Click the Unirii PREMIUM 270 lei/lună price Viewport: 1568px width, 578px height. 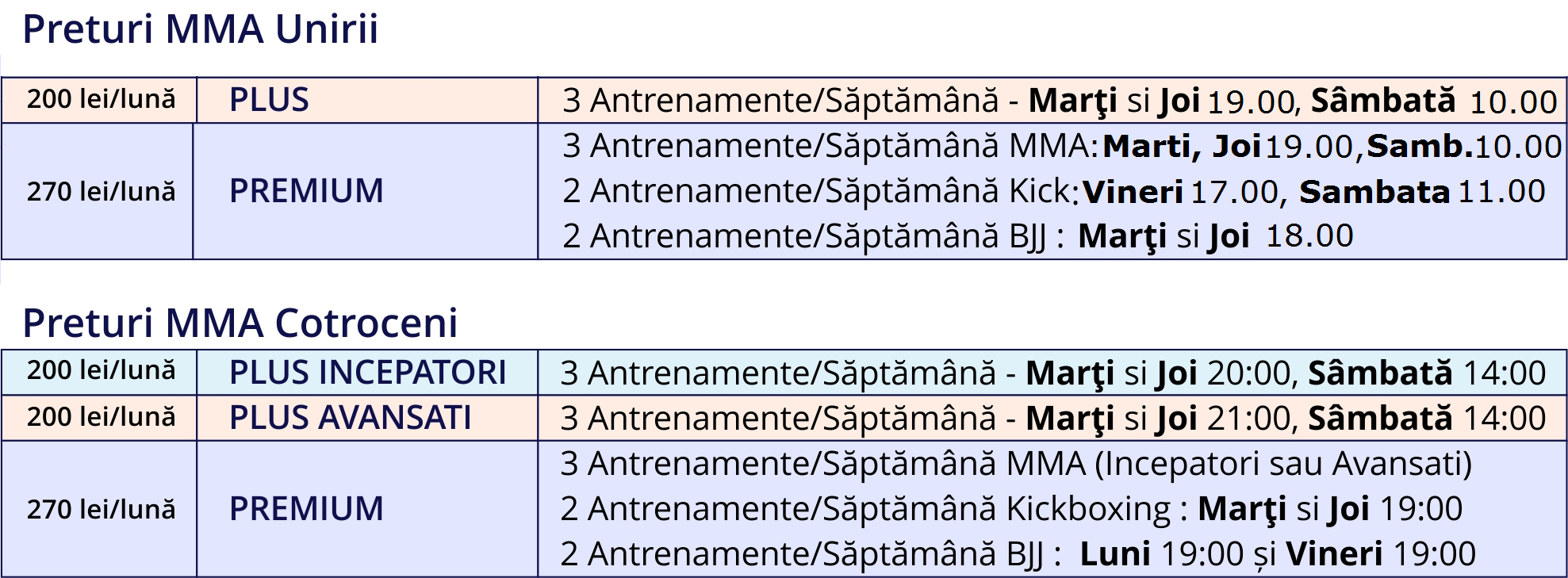click(101, 191)
